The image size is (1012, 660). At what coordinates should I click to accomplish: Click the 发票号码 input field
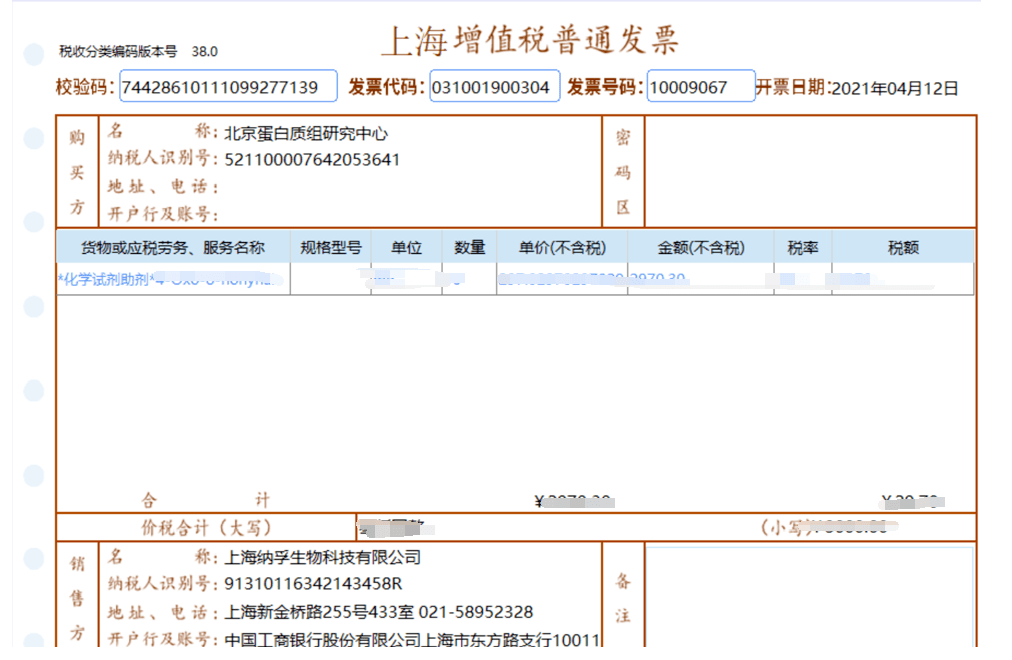pyautogui.click(x=700, y=87)
